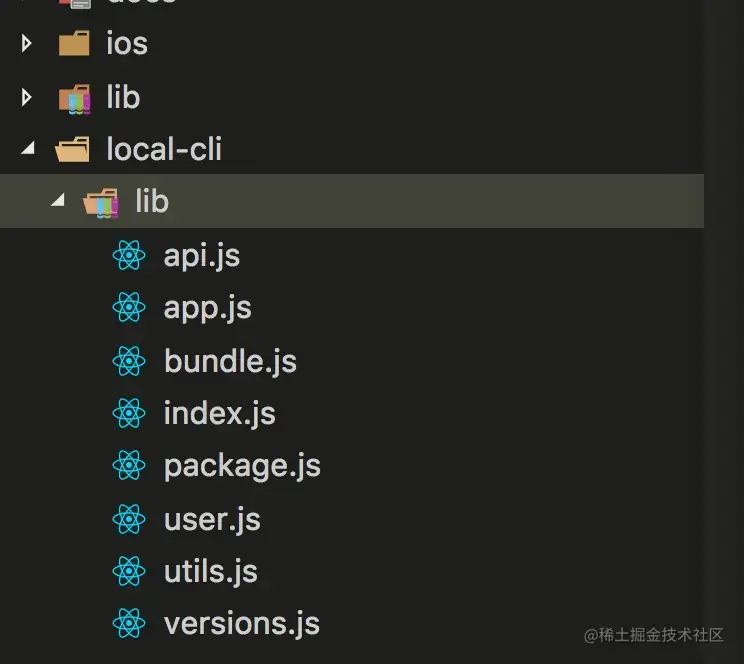Viewport: 744px width, 664px height.
Task: Click the React icon next to versions.js
Action: [129, 623]
